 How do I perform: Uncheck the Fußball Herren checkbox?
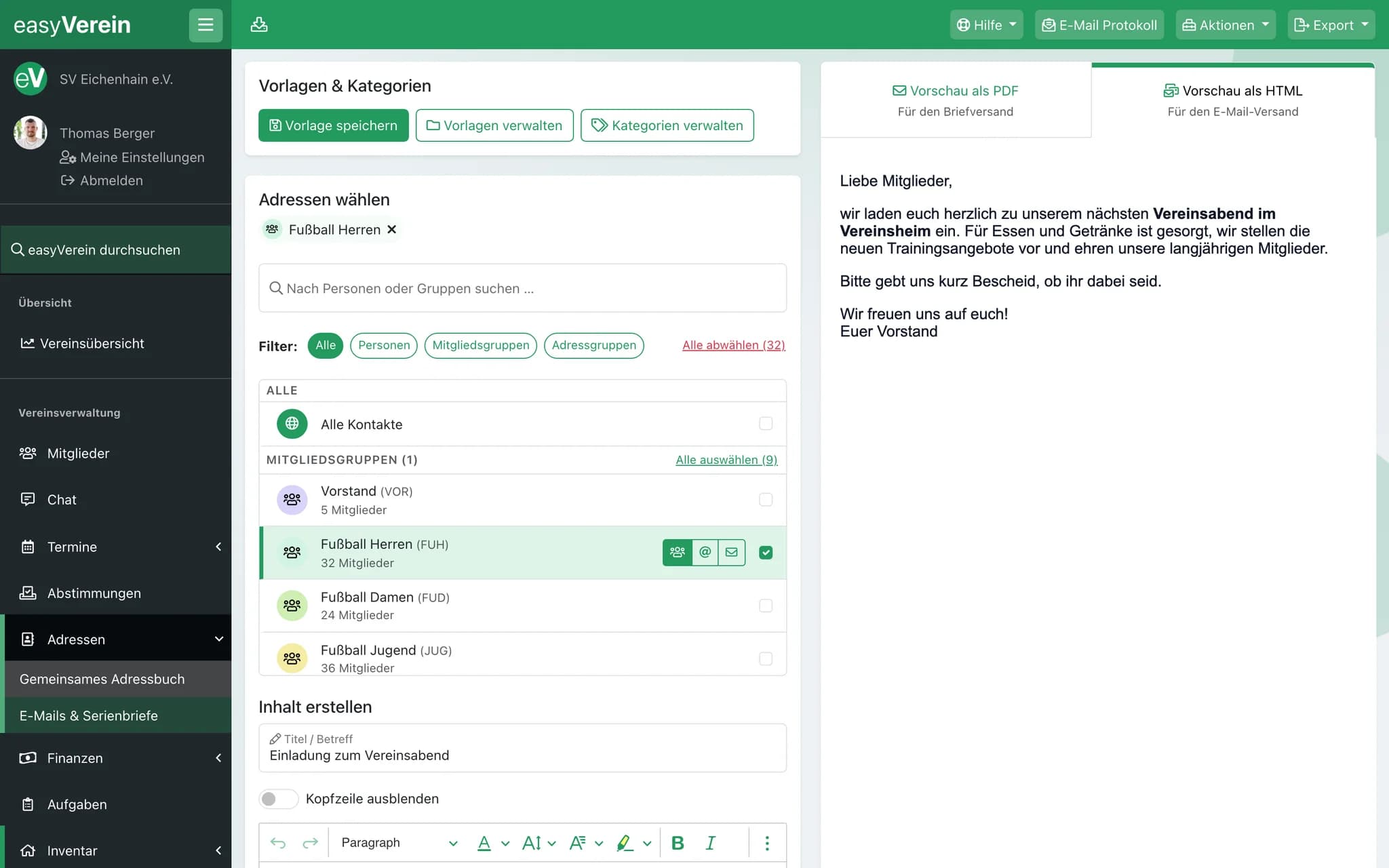click(x=766, y=553)
